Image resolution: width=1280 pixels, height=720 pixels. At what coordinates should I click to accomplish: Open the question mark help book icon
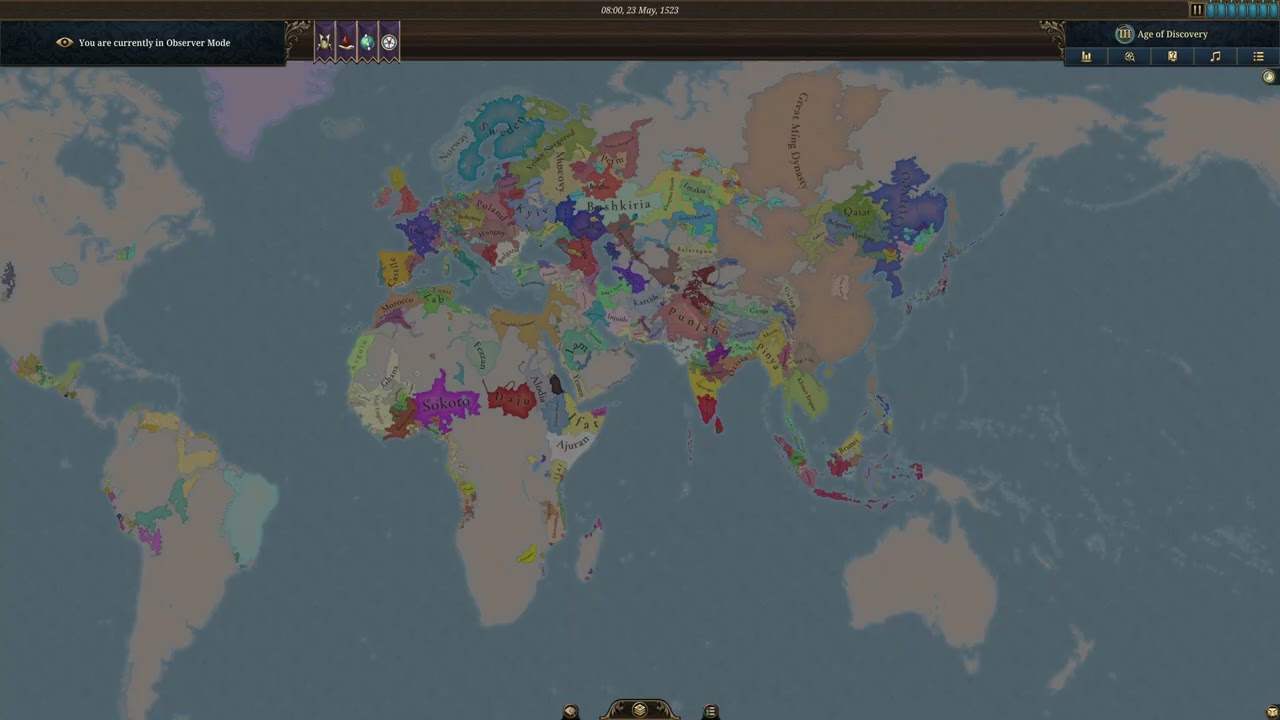tap(1172, 57)
